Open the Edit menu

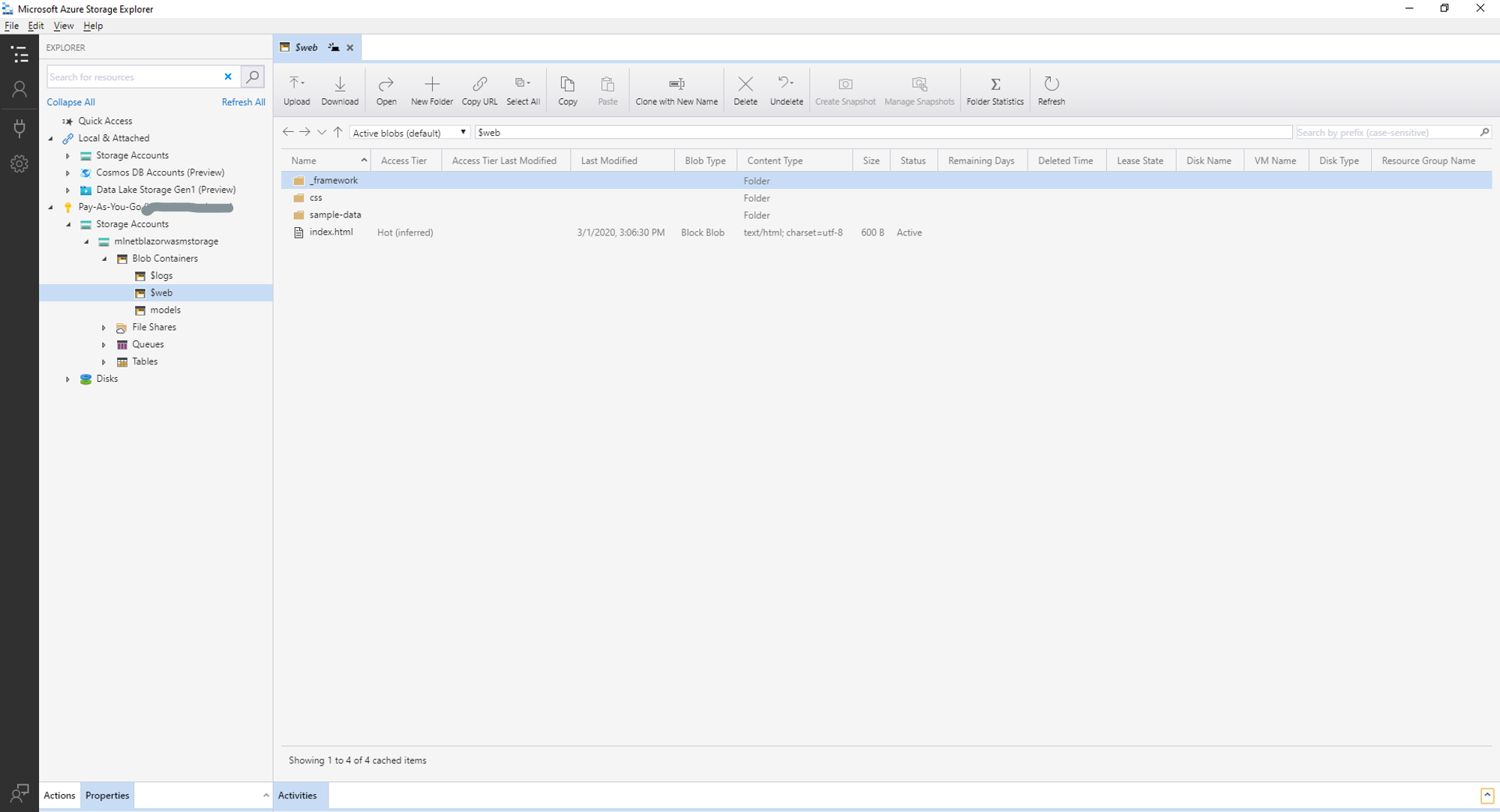pos(35,25)
